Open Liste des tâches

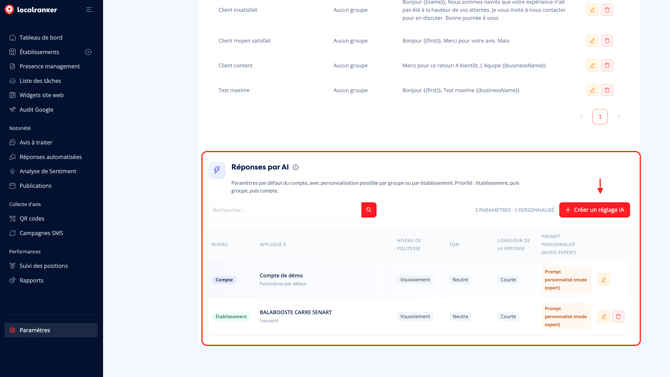point(40,81)
